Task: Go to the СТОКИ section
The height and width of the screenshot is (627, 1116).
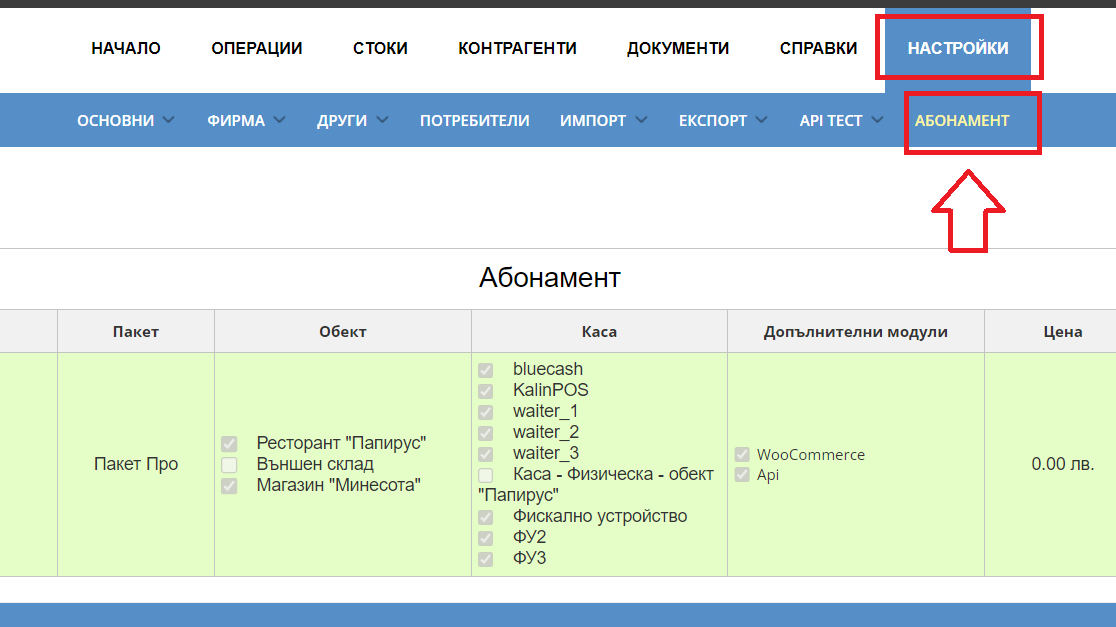Action: [380, 48]
